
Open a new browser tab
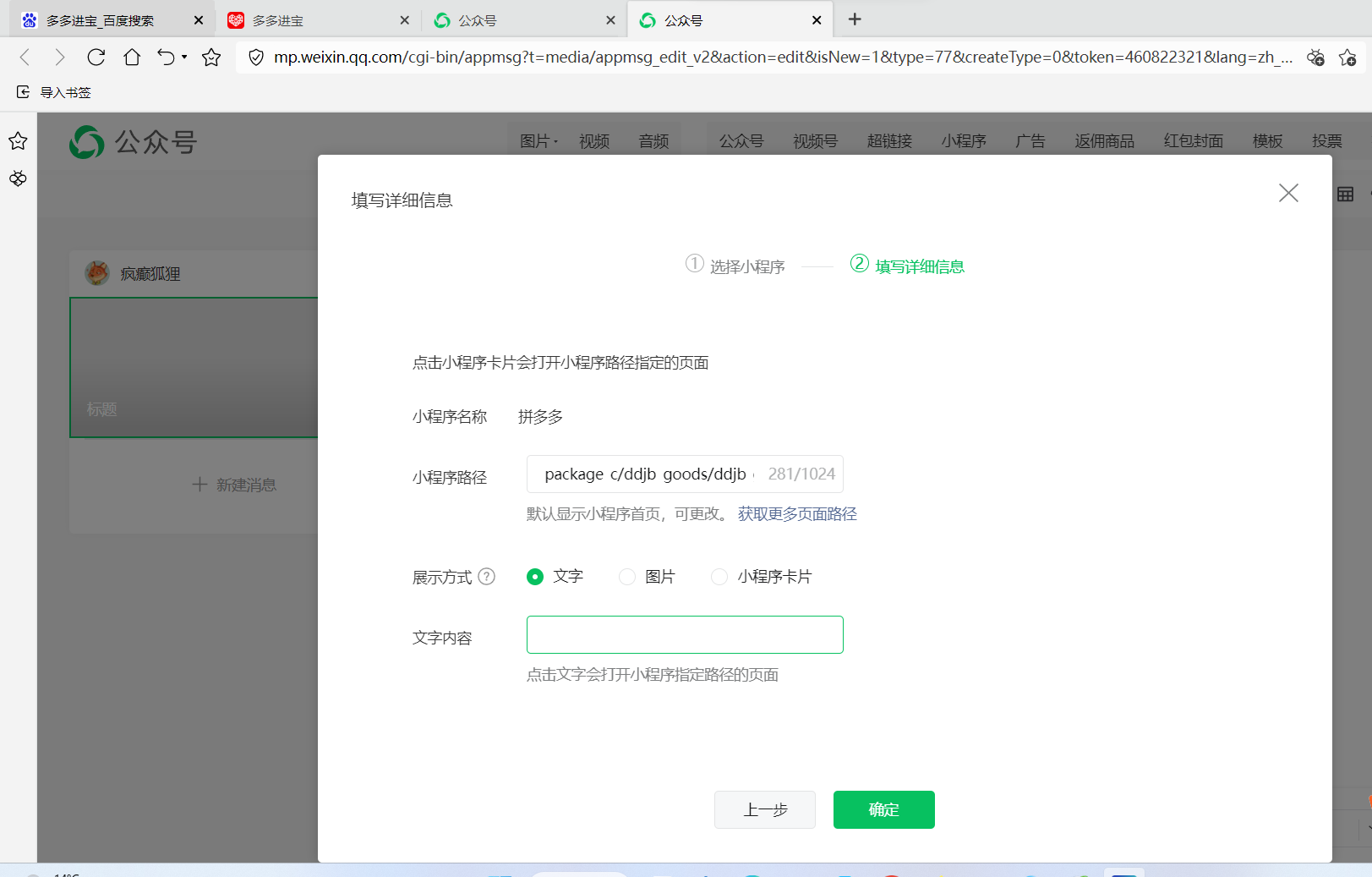pos(855,19)
